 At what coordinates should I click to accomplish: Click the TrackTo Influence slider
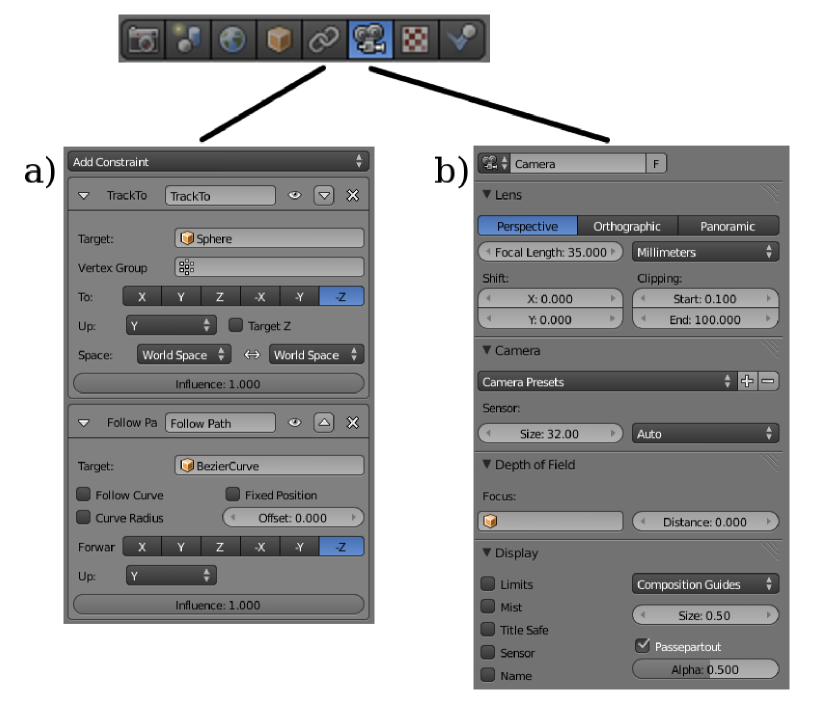pyautogui.click(x=219, y=383)
